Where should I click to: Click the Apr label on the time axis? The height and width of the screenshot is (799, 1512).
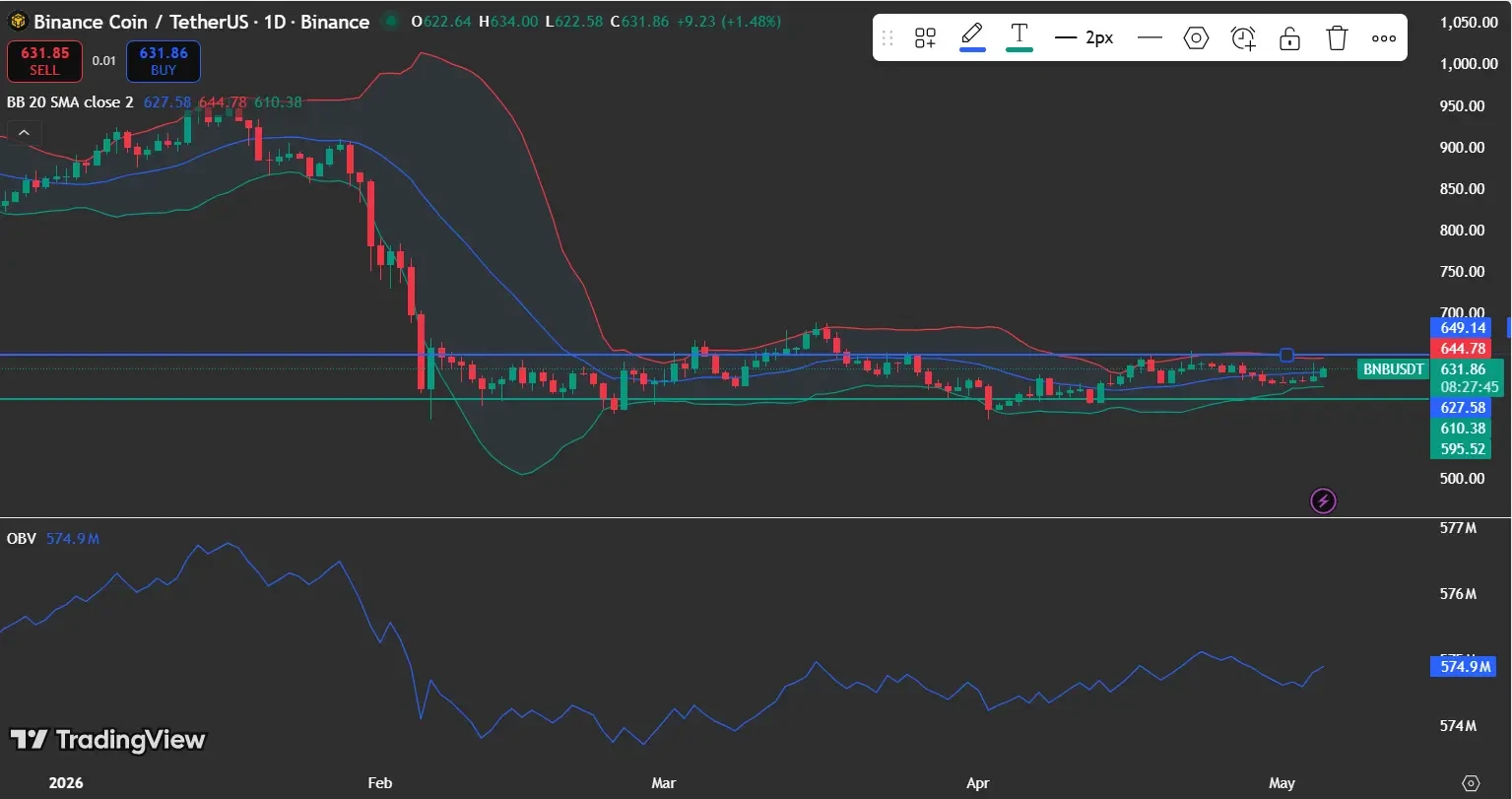coord(977,783)
